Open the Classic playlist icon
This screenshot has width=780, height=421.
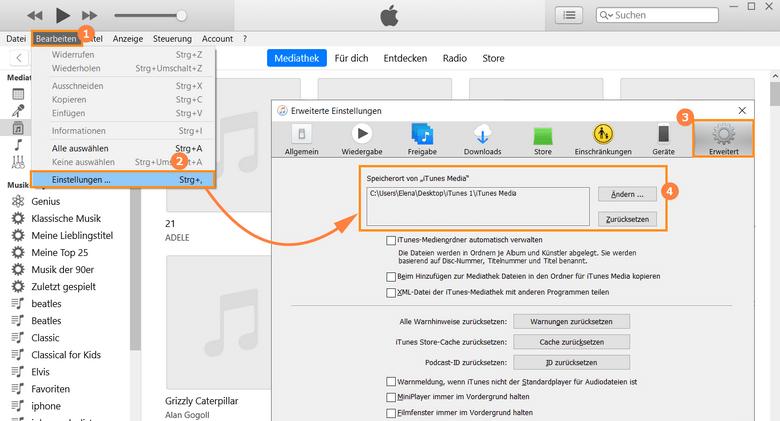18,337
